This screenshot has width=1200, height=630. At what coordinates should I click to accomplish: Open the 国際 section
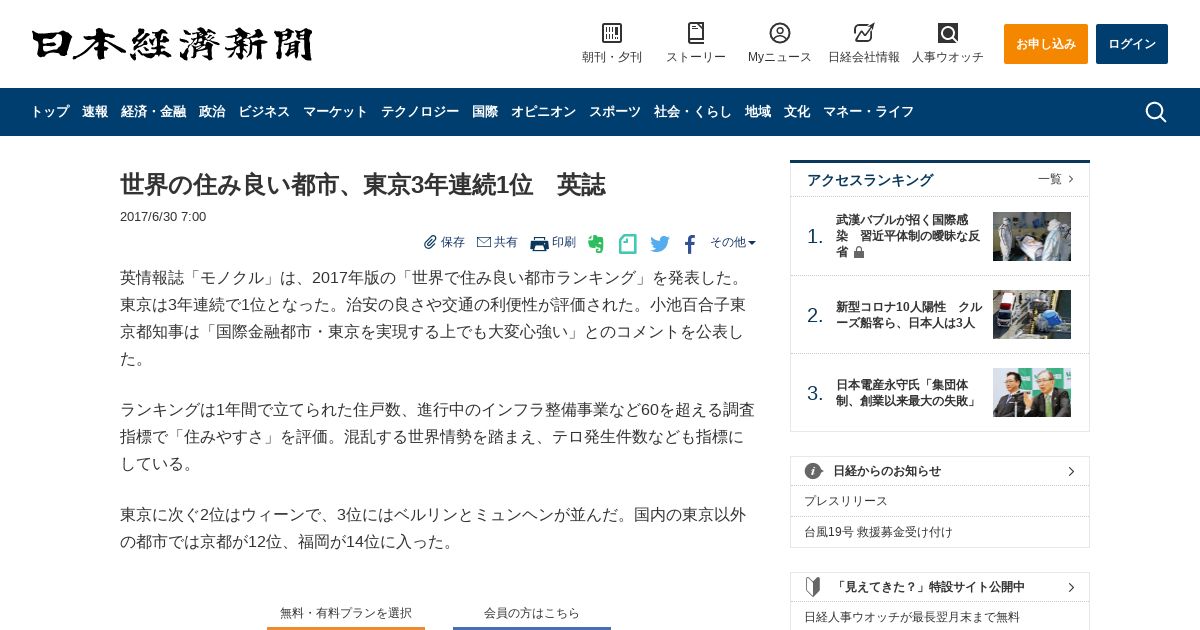click(485, 112)
